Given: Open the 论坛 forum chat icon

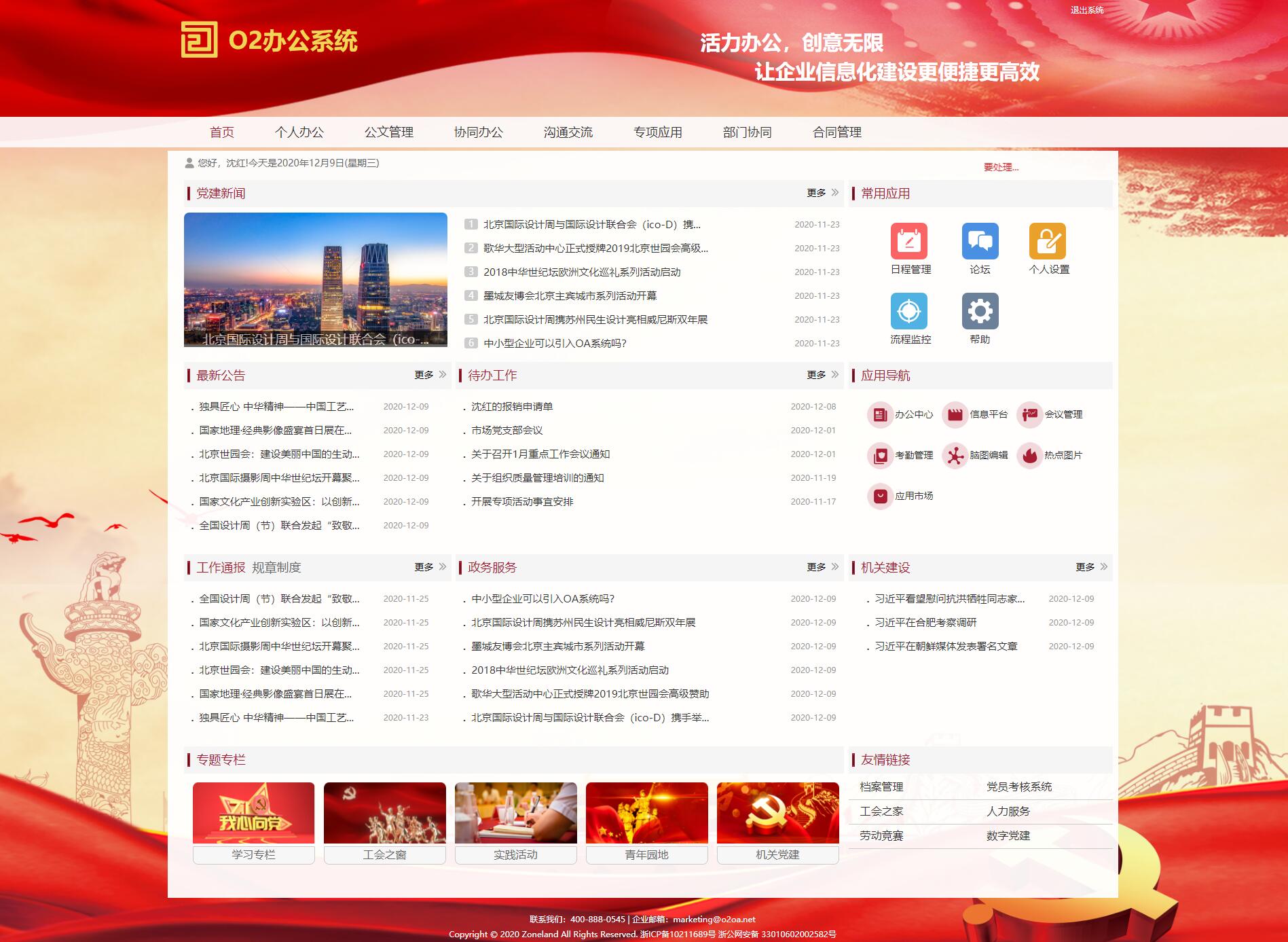Looking at the screenshot, I should [x=980, y=241].
